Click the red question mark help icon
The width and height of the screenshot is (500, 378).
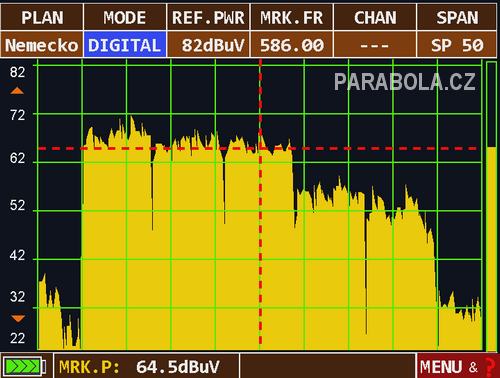tap(489, 367)
